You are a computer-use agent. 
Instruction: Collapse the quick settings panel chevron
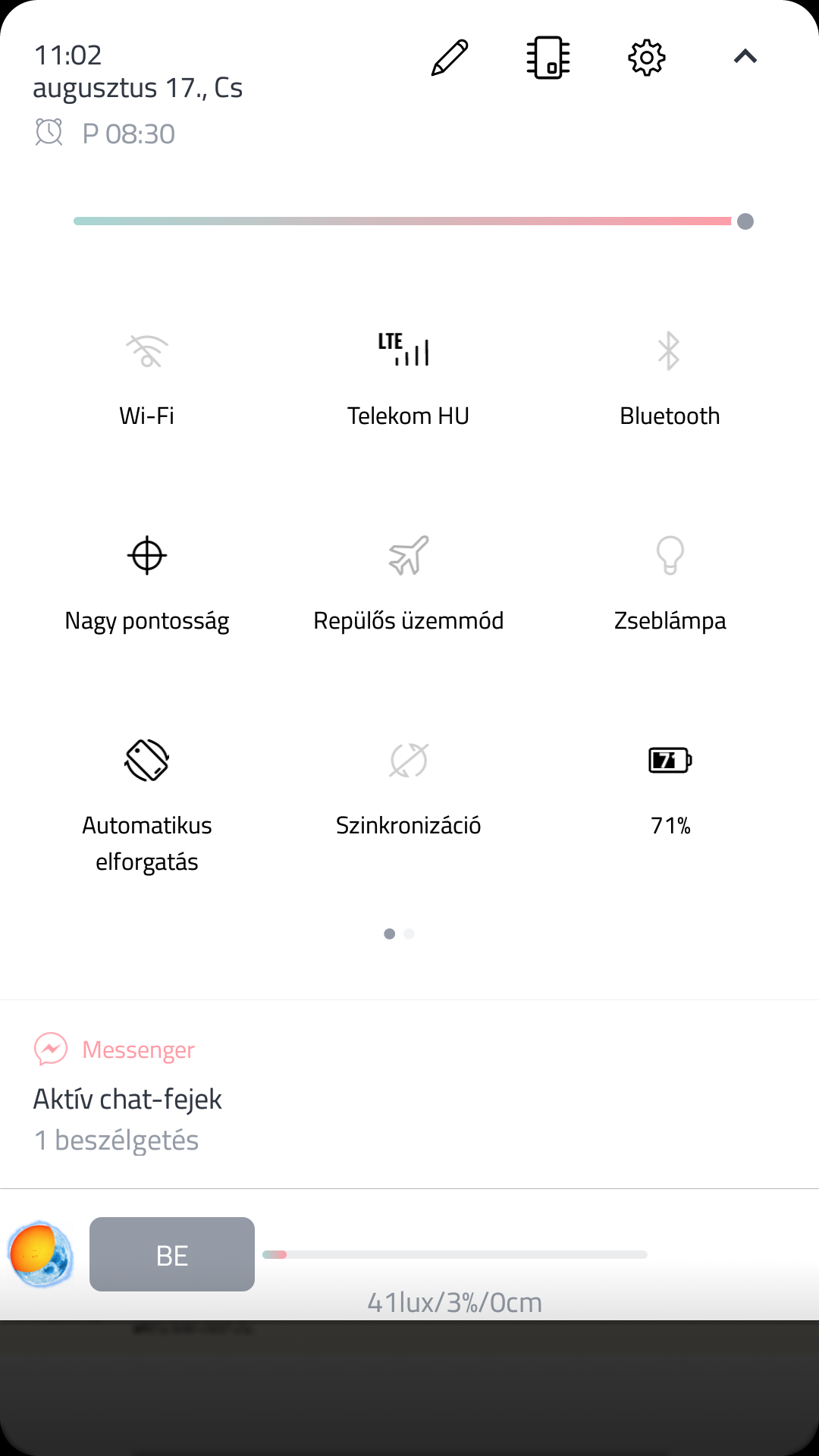[745, 57]
